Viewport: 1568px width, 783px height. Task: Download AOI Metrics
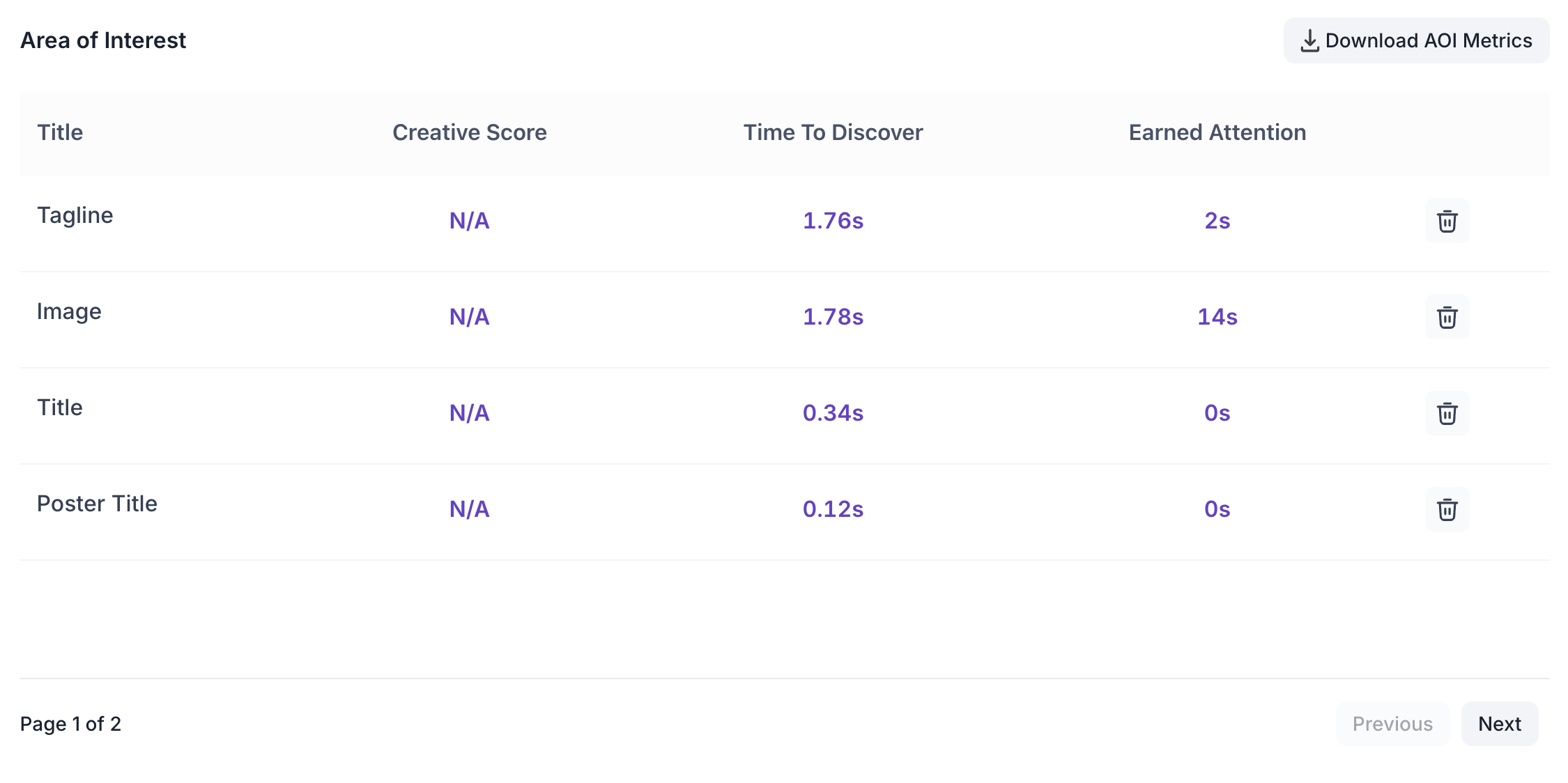[x=1416, y=40]
